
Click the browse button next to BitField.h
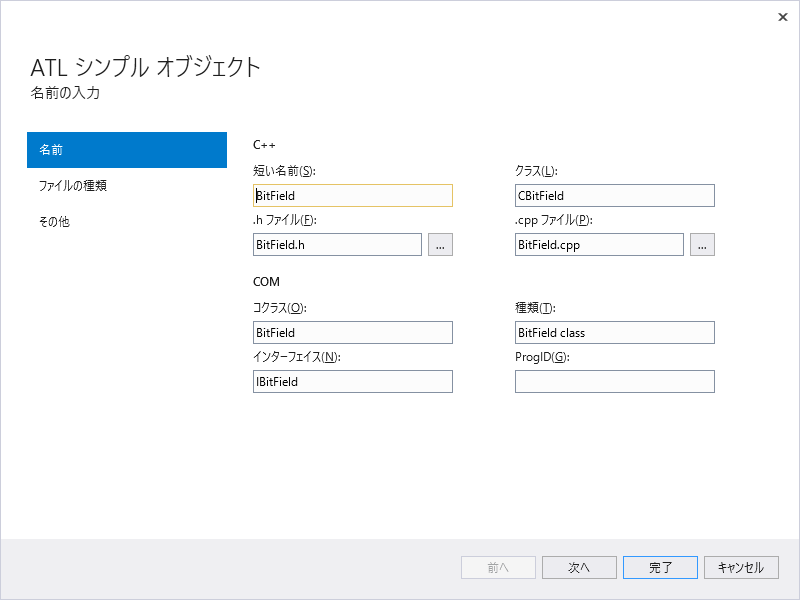click(x=440, y=244)
